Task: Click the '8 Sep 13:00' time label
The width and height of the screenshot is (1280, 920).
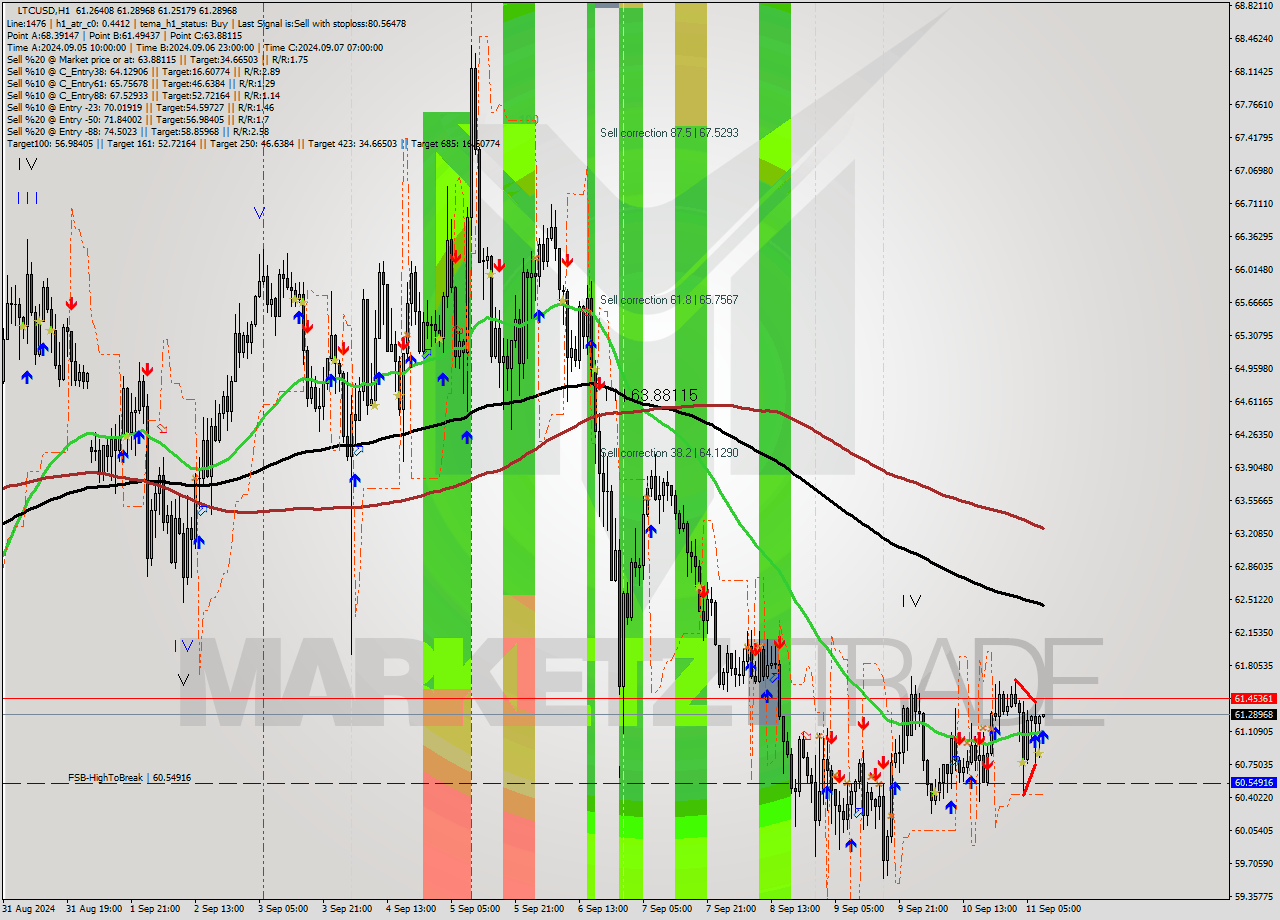Action: click(796, 909)
